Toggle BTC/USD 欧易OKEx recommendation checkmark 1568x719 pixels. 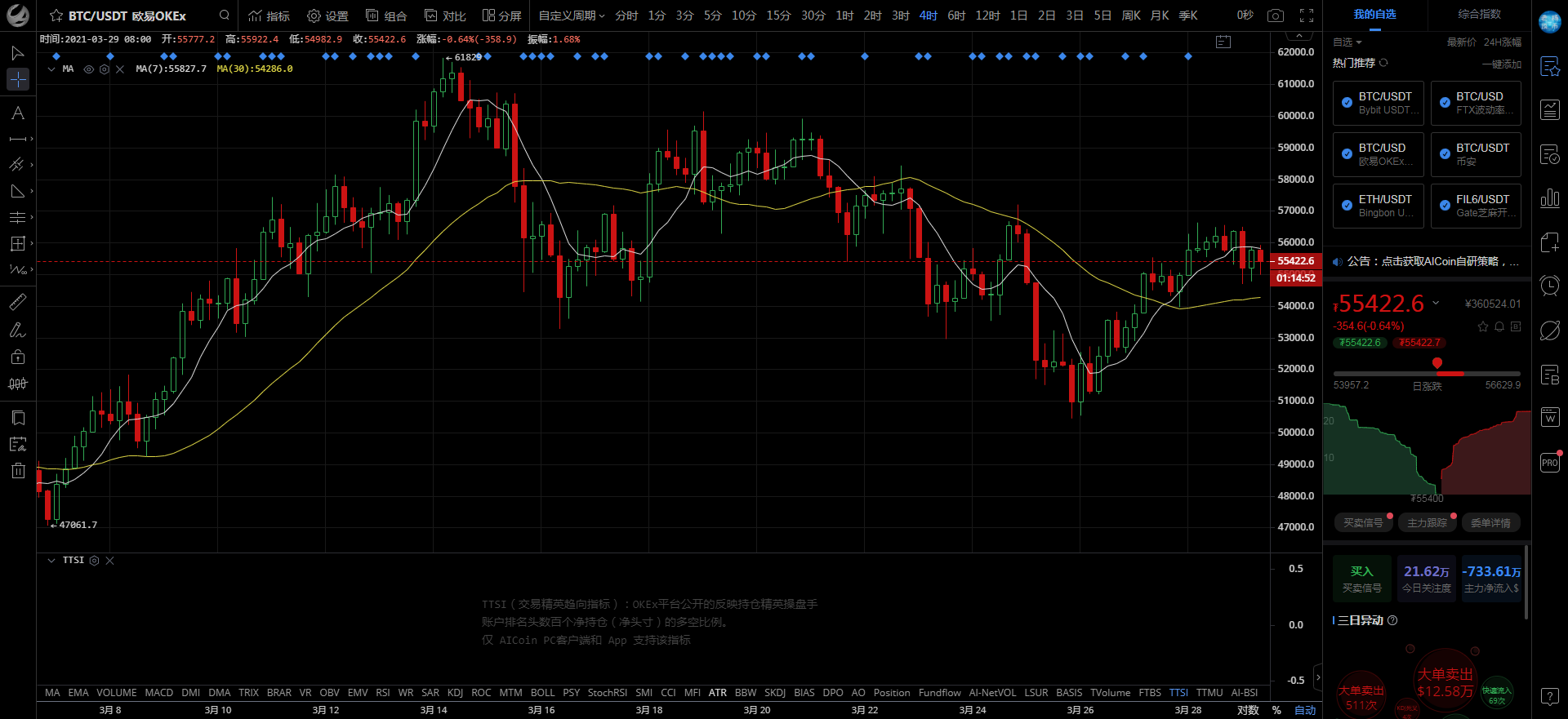click(1347, 154)
